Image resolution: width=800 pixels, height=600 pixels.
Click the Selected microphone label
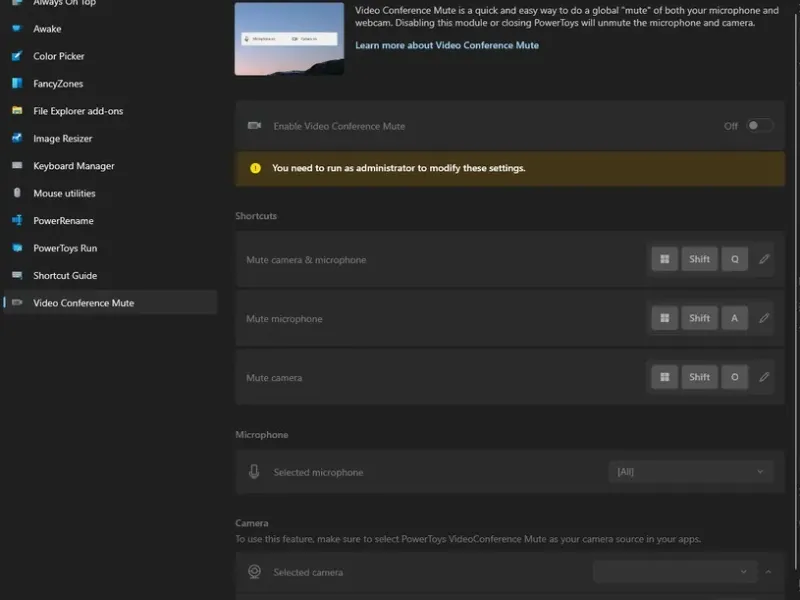click(318, 472)
